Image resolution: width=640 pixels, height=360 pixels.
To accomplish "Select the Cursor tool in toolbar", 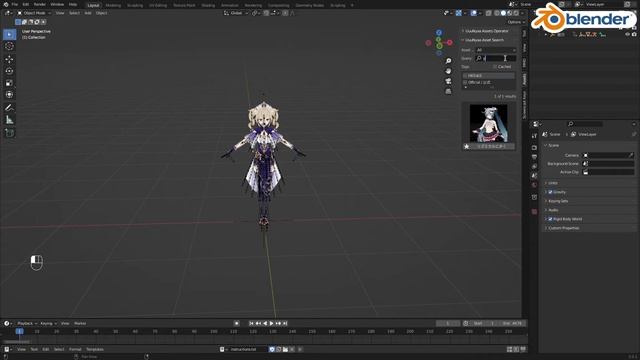I will click(9, 47).
